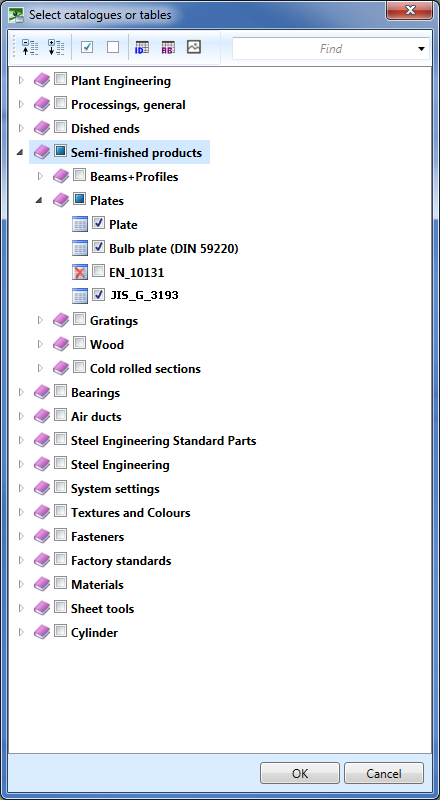Click the red-crossed table icon beside EN_10131

pyautogui.click(x=80, y=272)
